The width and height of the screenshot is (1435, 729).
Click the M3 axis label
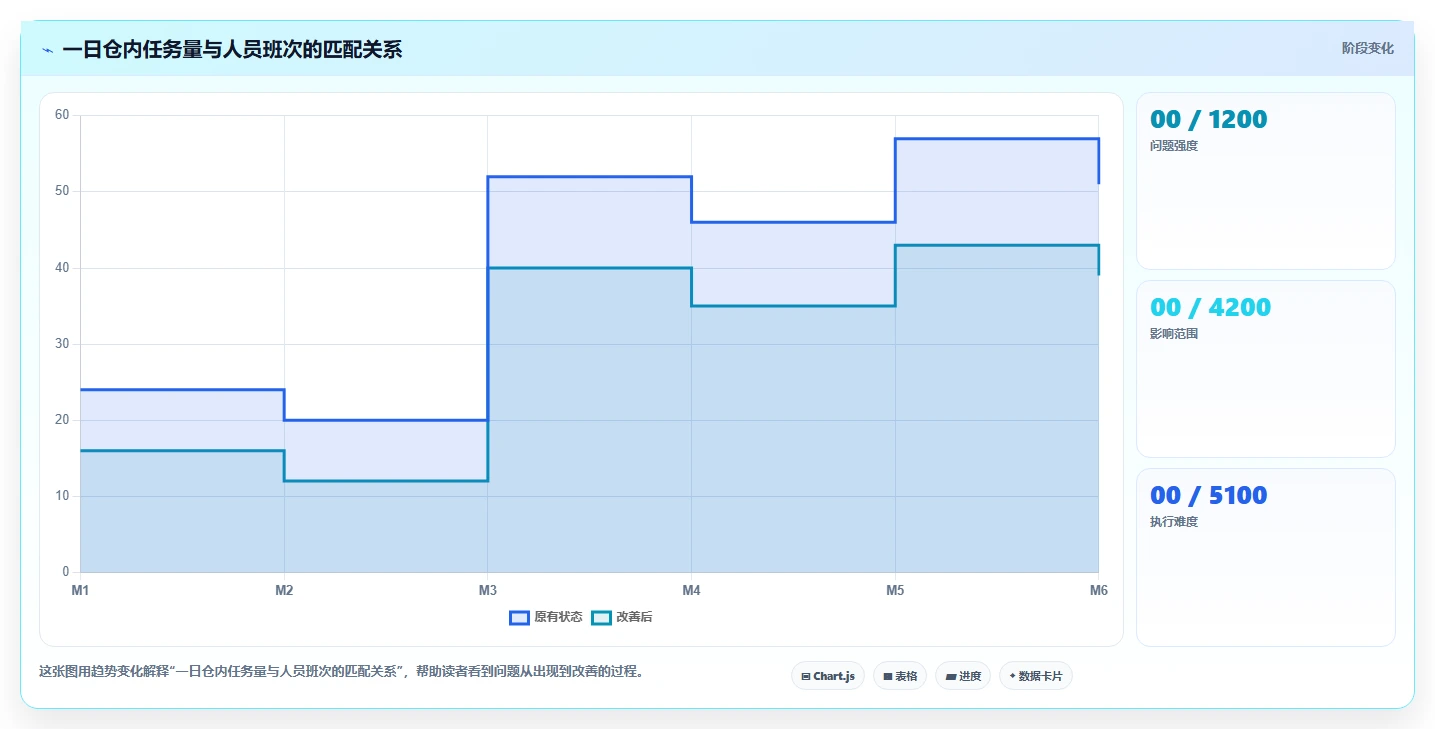coord(488,591)
